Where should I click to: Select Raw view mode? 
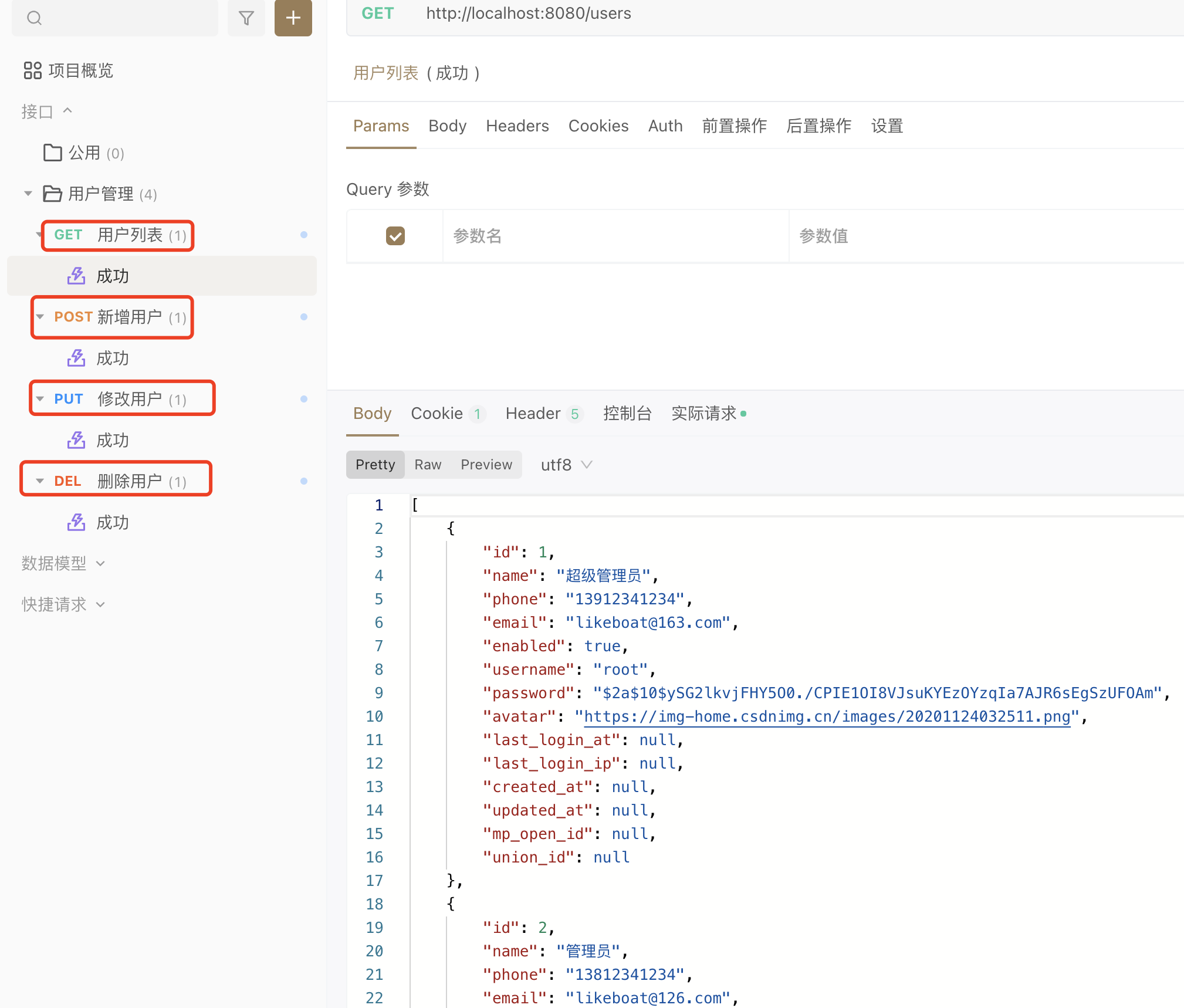[428, 465]
